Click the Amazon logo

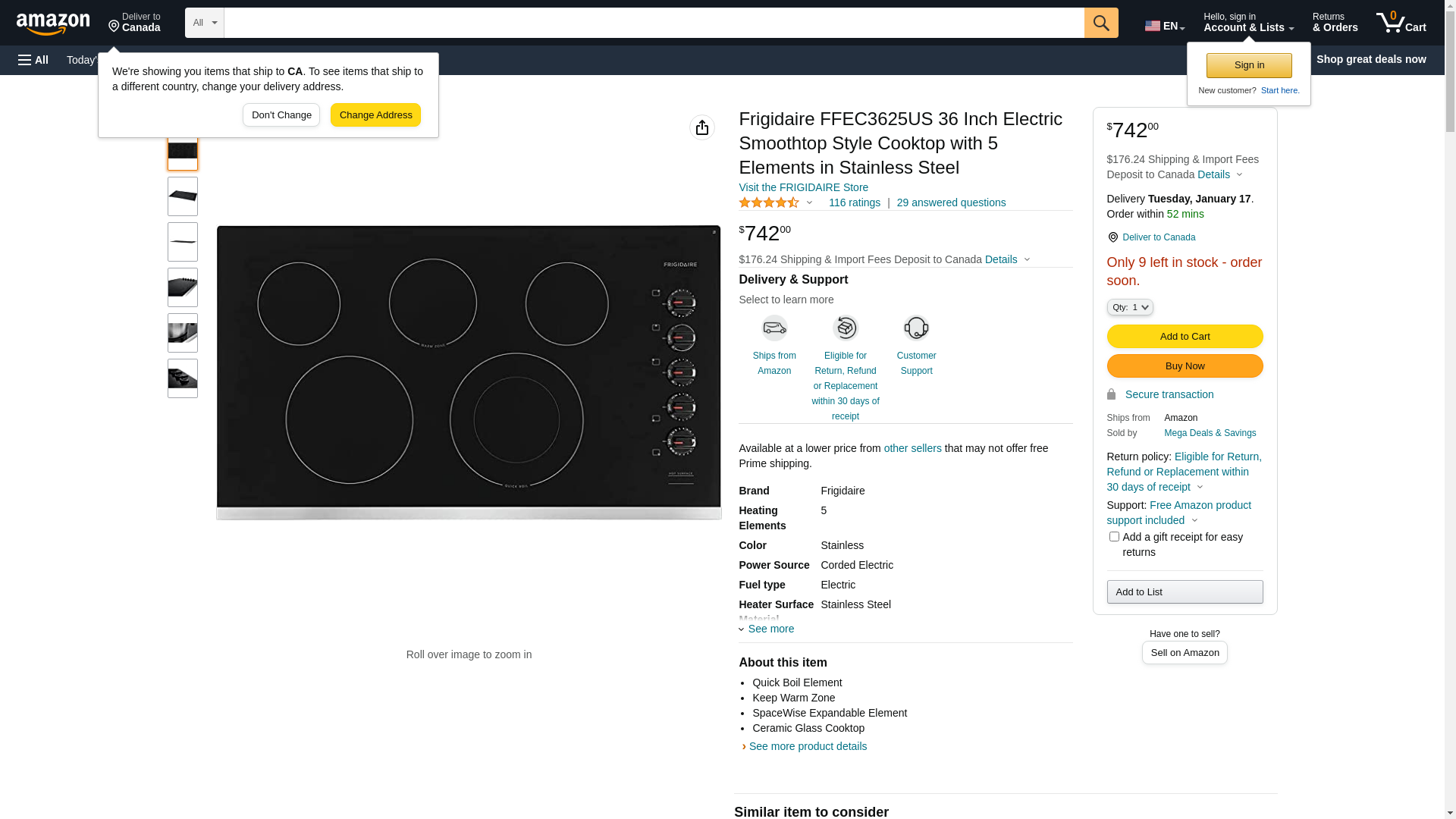pos(53,24)
